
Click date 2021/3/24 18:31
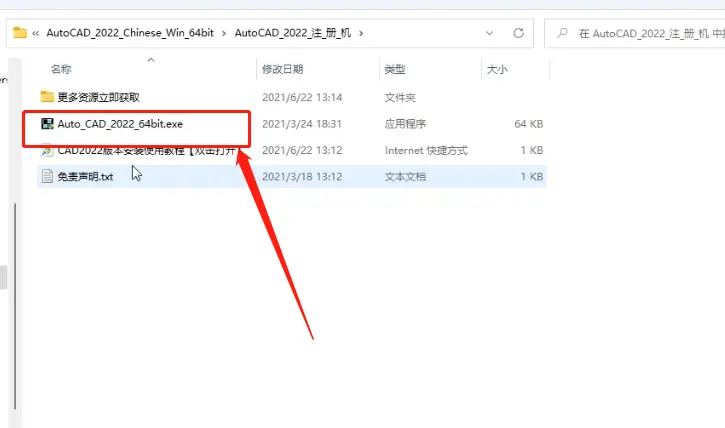tap(302, 124)
